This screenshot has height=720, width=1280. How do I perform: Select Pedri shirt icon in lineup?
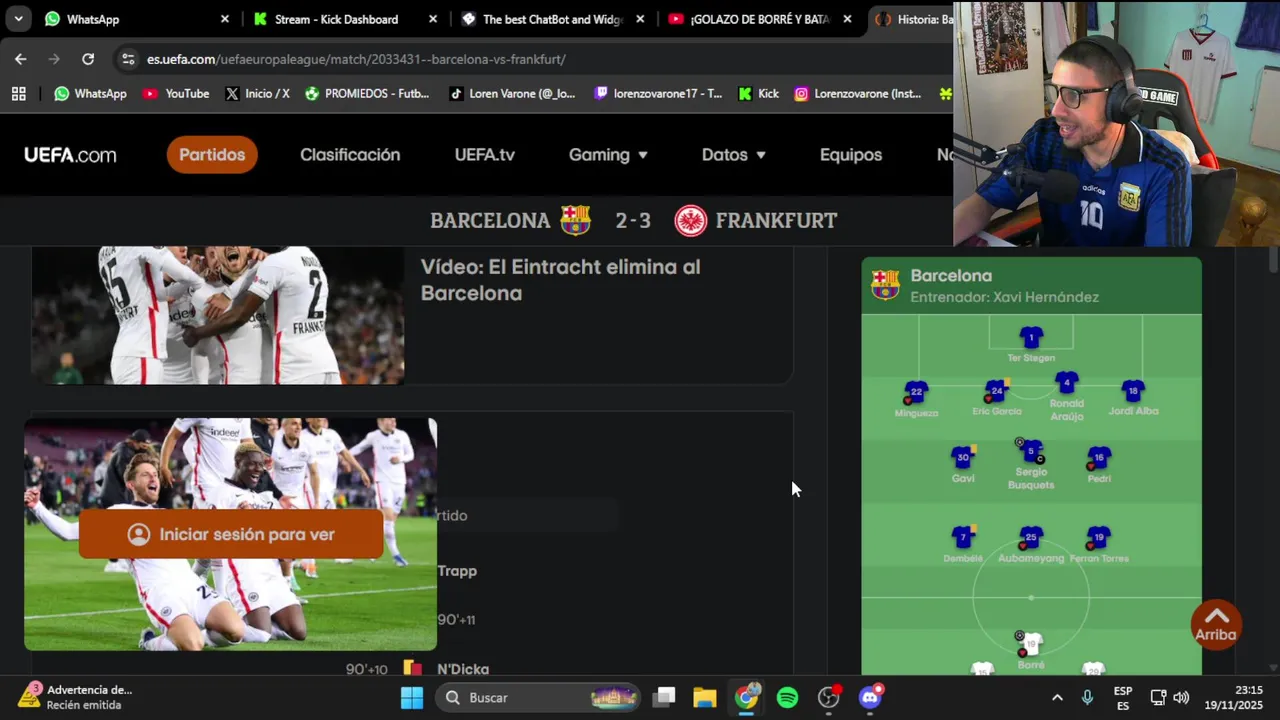(1099, 458)
